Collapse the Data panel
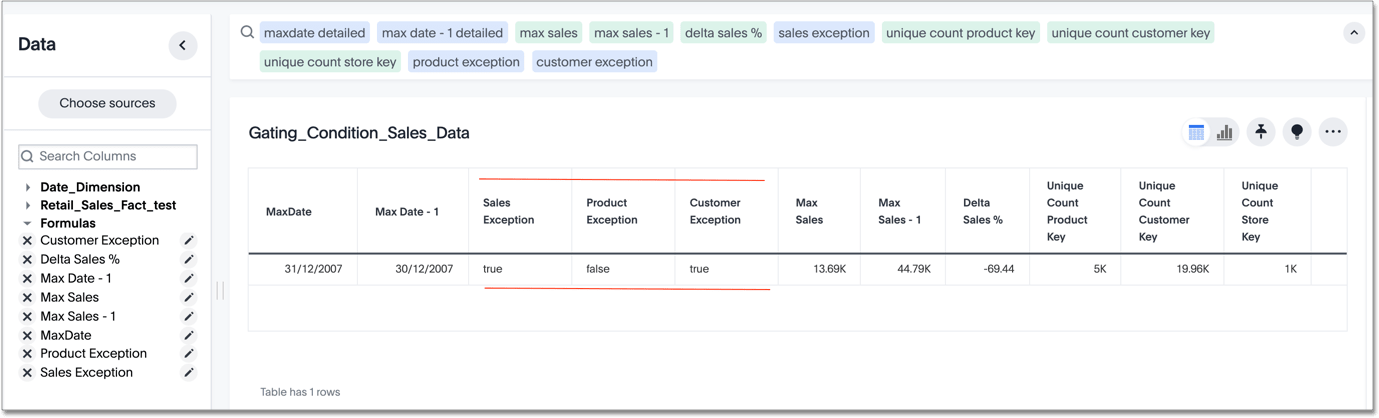1379x418 pixels. click(182, 45)
